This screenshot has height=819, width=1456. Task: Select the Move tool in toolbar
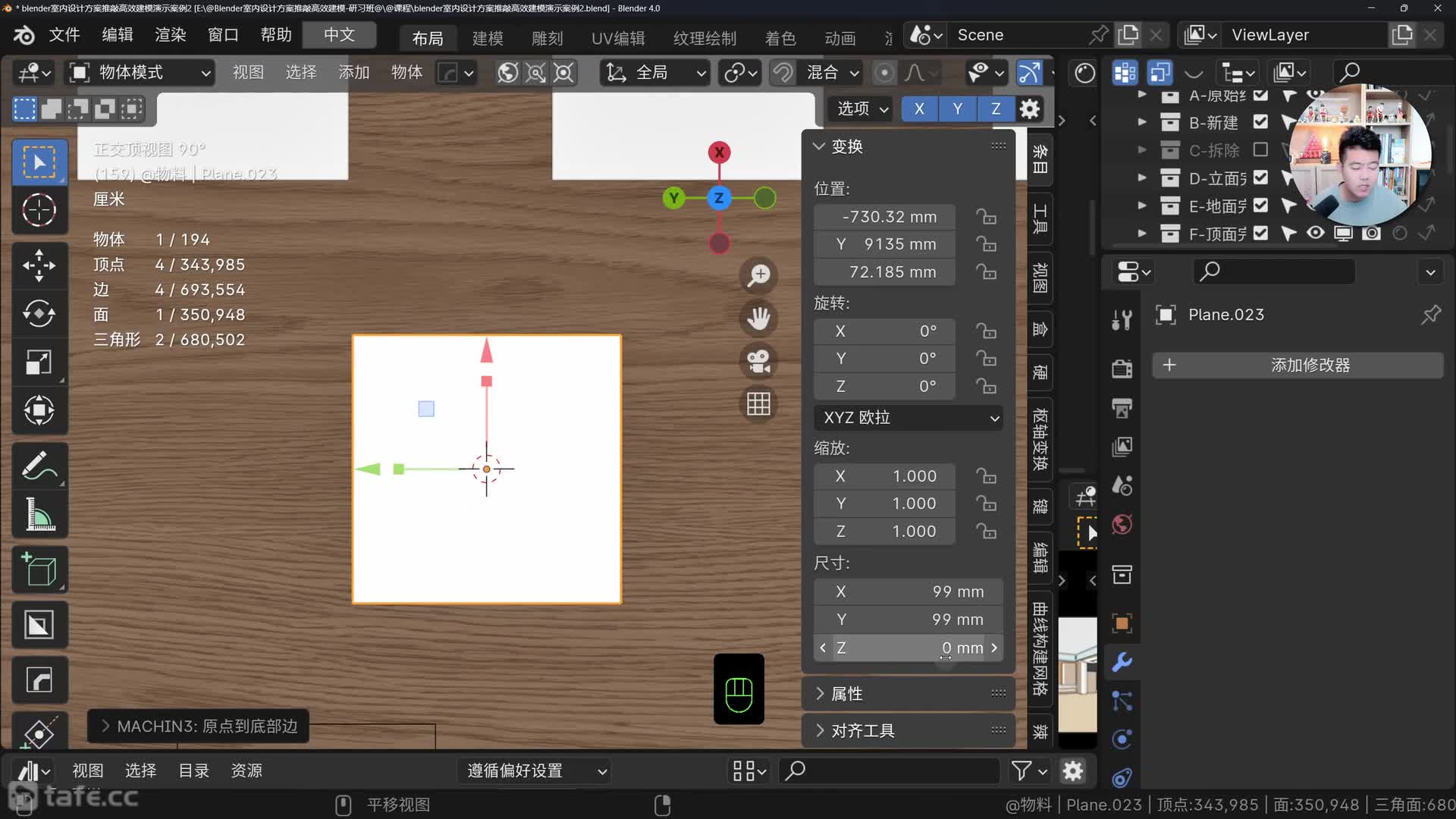39,265
